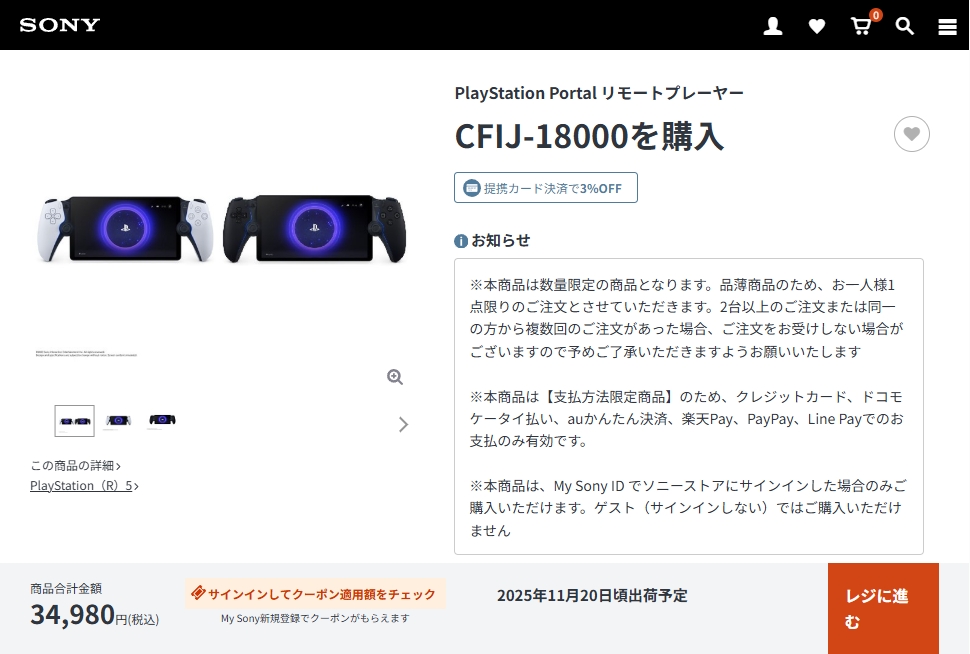Open the search magnifier icon
970x654 pixels.
(904, 26)
